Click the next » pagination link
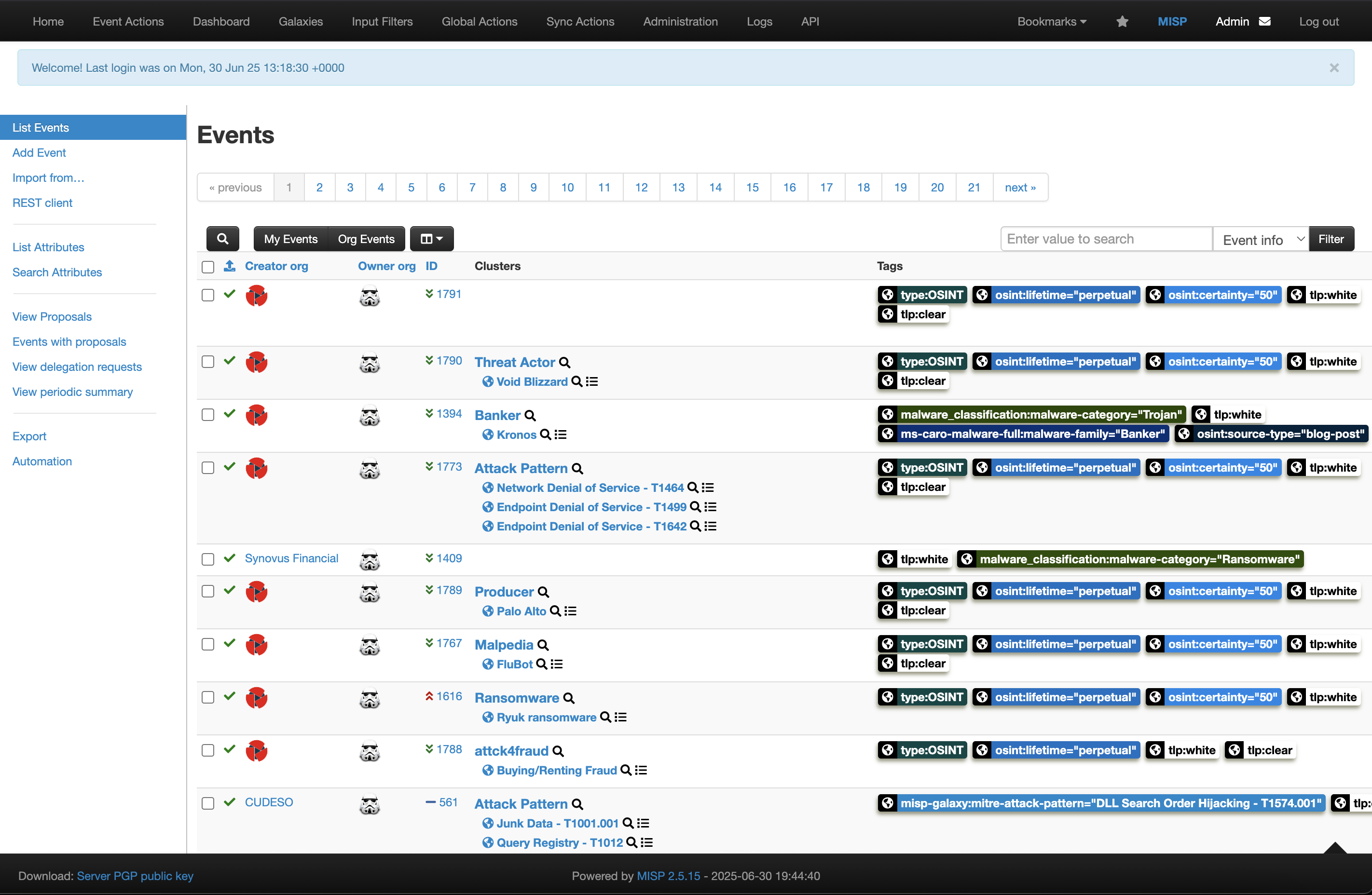 pos(1020,187)
